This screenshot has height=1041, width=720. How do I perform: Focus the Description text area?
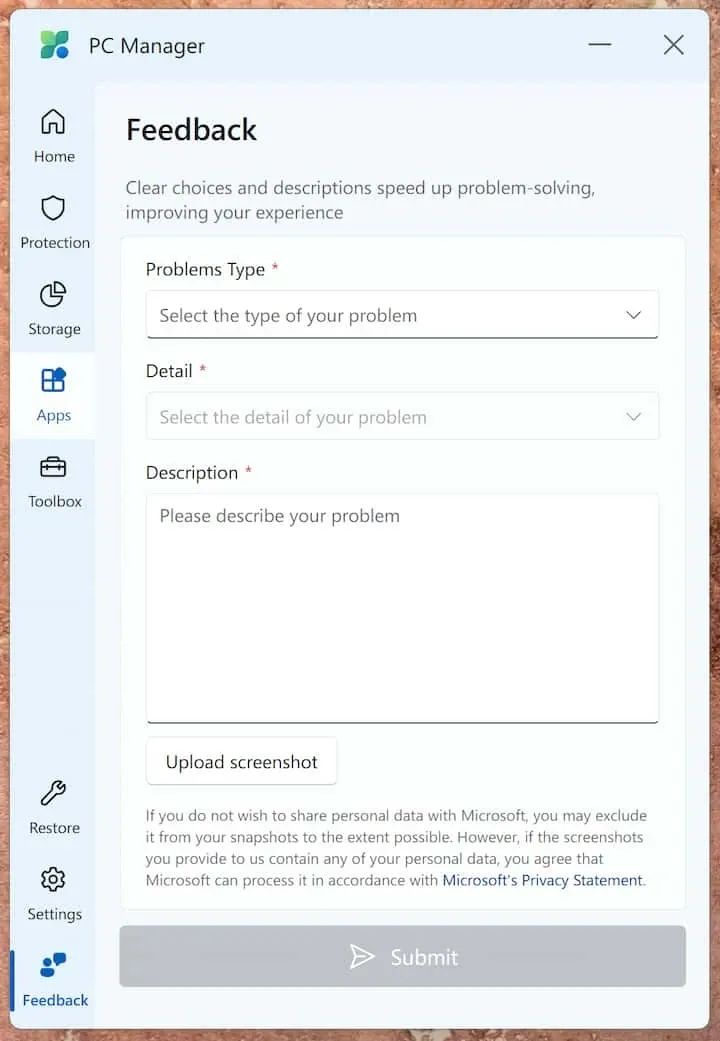pyautogui.click(x=403, y=608)
